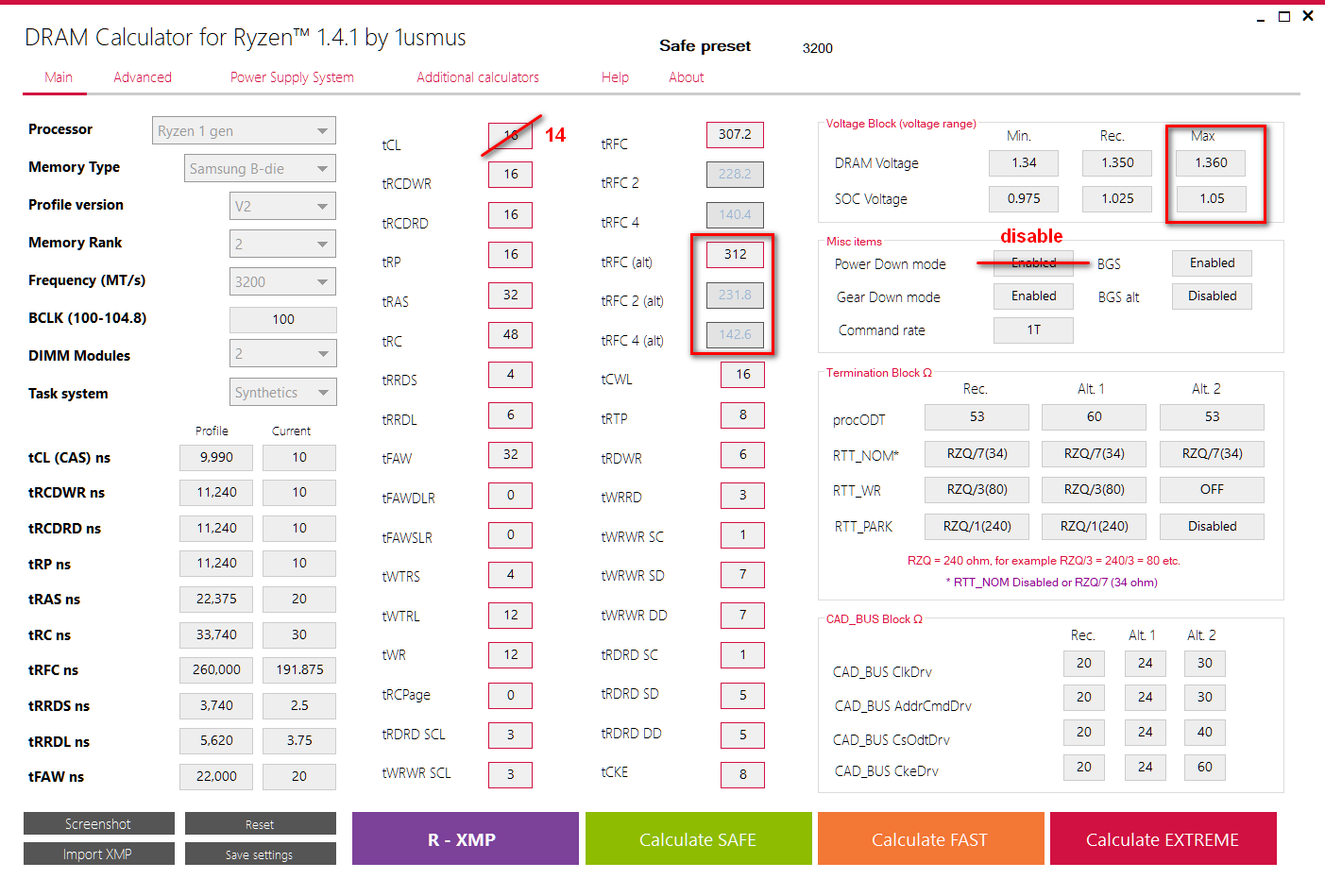This screenshot has height=896, width=1325.
Task: Open the DIMM Modules dropdown
Action: 283,353
